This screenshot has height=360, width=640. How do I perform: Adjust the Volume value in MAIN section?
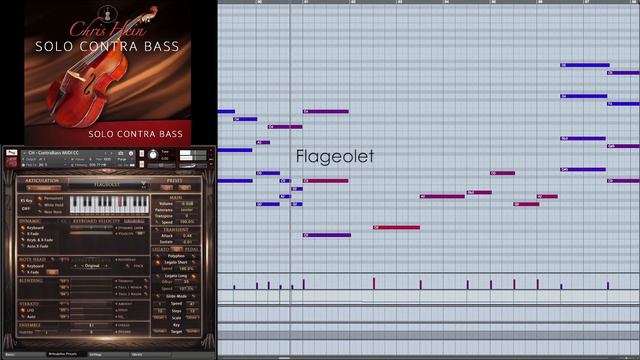pyautogui.click(x=187, y=203)
